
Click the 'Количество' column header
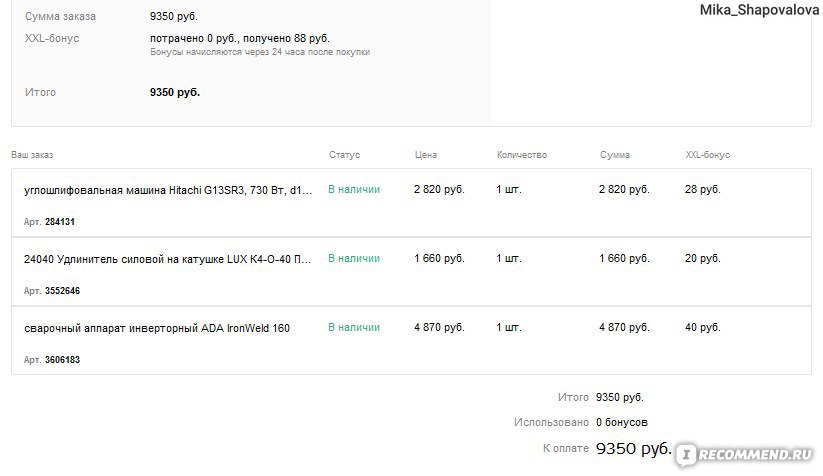pos(522,155)
